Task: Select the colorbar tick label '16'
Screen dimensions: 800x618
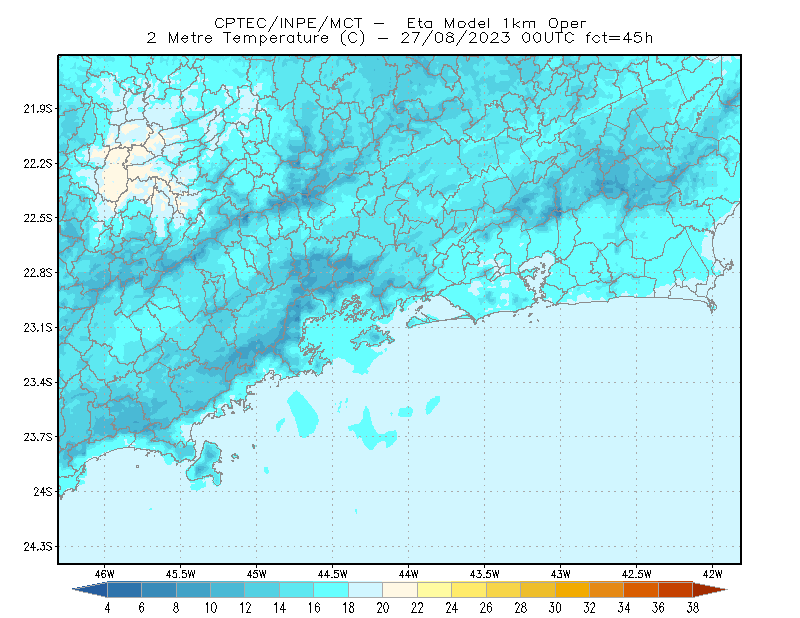Action: pos(314,608)
